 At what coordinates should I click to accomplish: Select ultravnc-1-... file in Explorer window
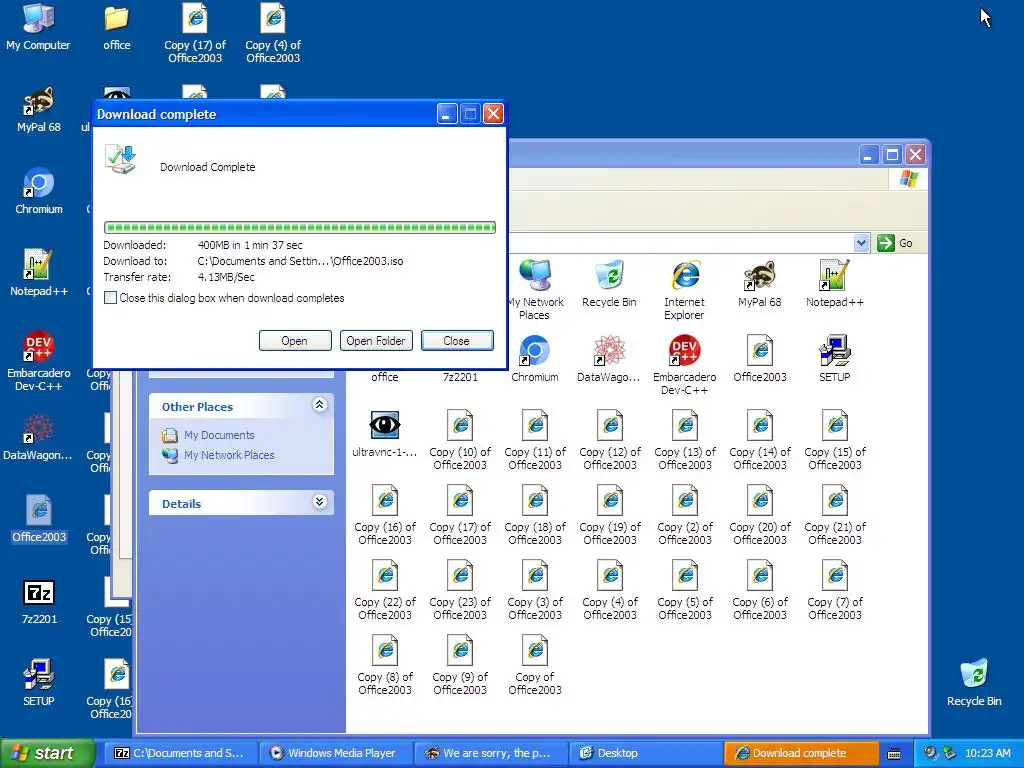click(385, 434)
